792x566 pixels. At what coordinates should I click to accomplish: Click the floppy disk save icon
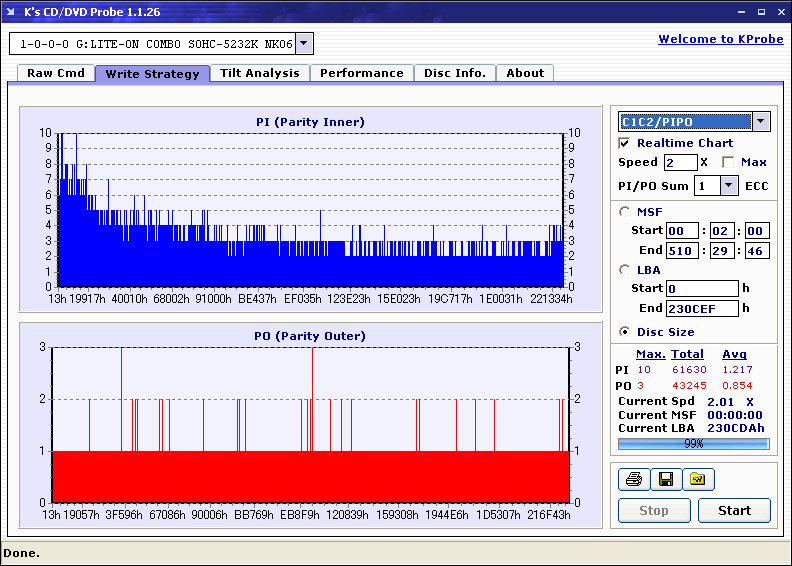(x=666, y=479)
